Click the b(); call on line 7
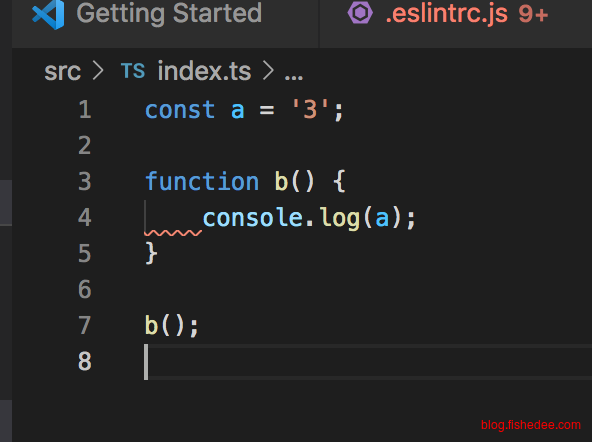This screenshot has height=442, width=592. click(x=172, y=325)
